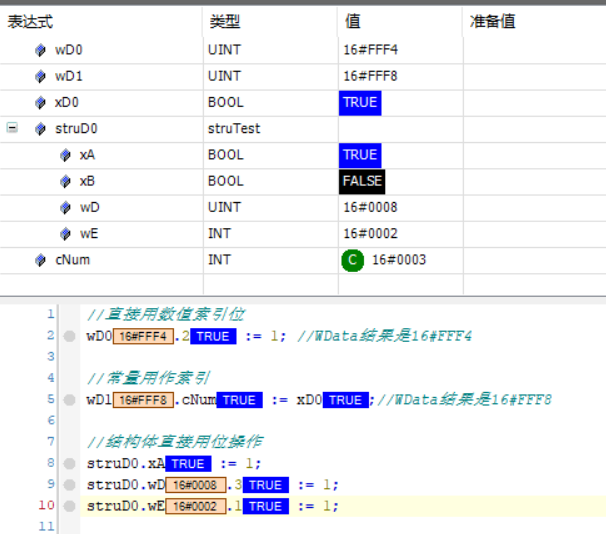Set breakpoint marker on line 10
This screenshot has height=534, width=606.
[70, 506]
